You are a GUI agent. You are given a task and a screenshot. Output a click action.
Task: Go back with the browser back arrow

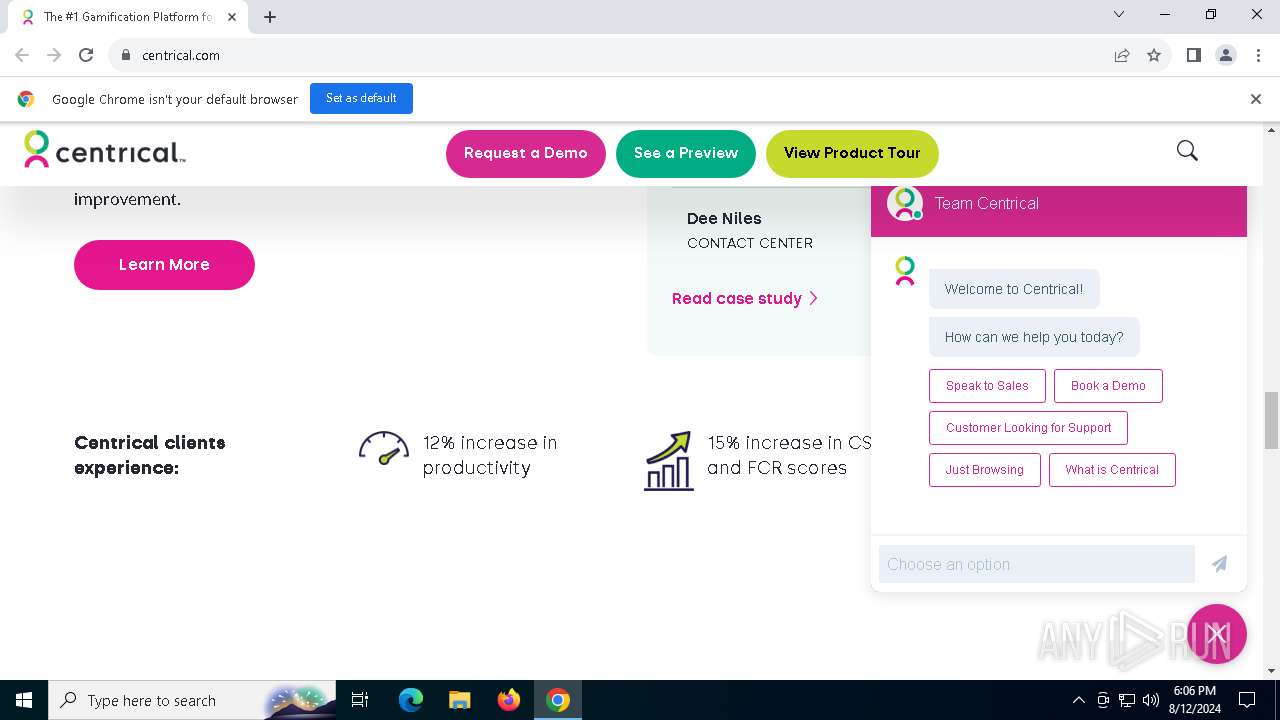pos(22,55)
